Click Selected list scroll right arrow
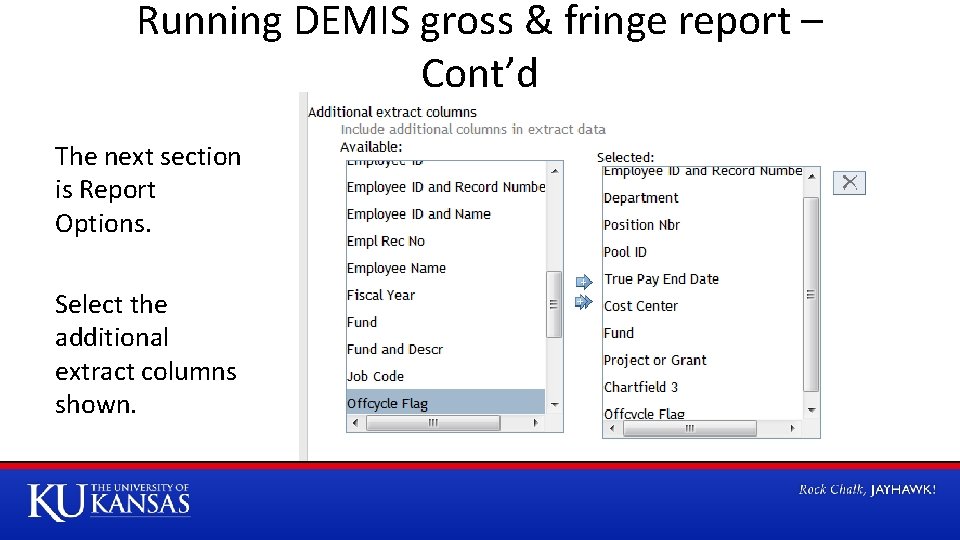 (x=792, y=429)
